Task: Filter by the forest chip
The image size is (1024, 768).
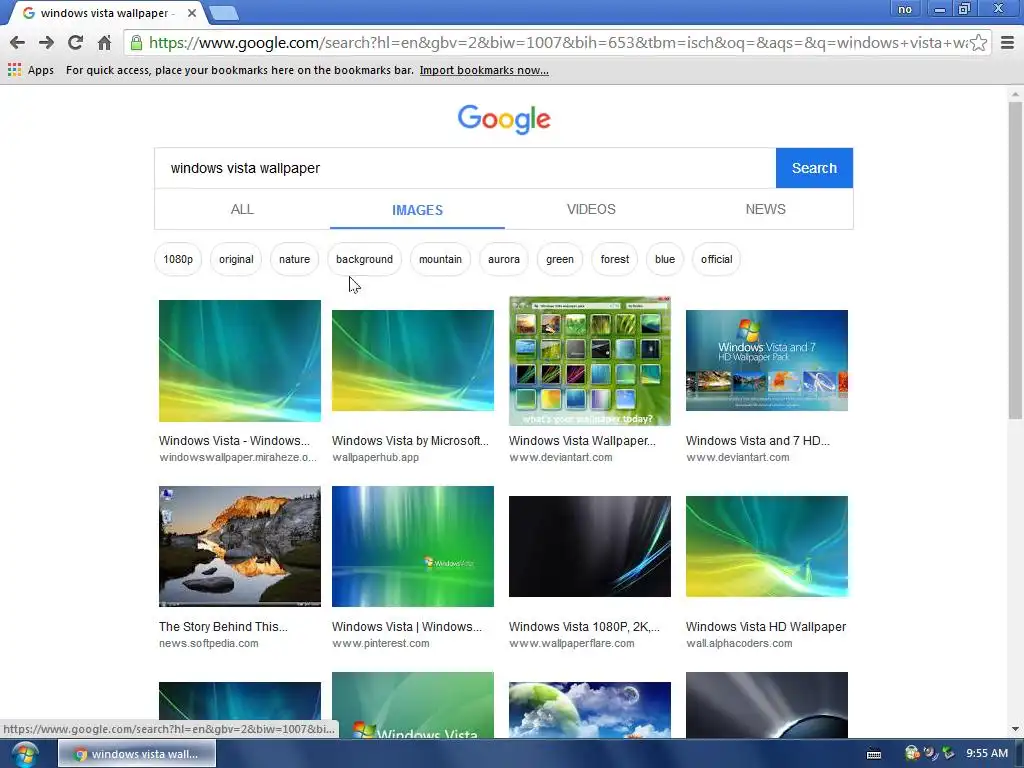Action: tap(615, 259)
